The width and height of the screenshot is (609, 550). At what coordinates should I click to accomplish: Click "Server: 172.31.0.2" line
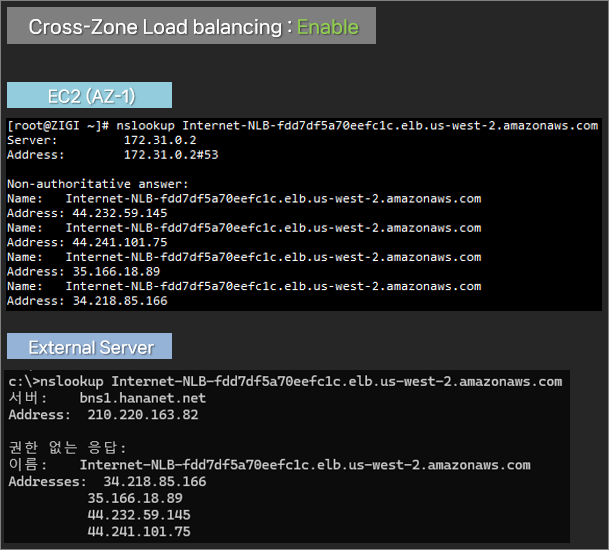pyautogui.click(x=102, y=140)
